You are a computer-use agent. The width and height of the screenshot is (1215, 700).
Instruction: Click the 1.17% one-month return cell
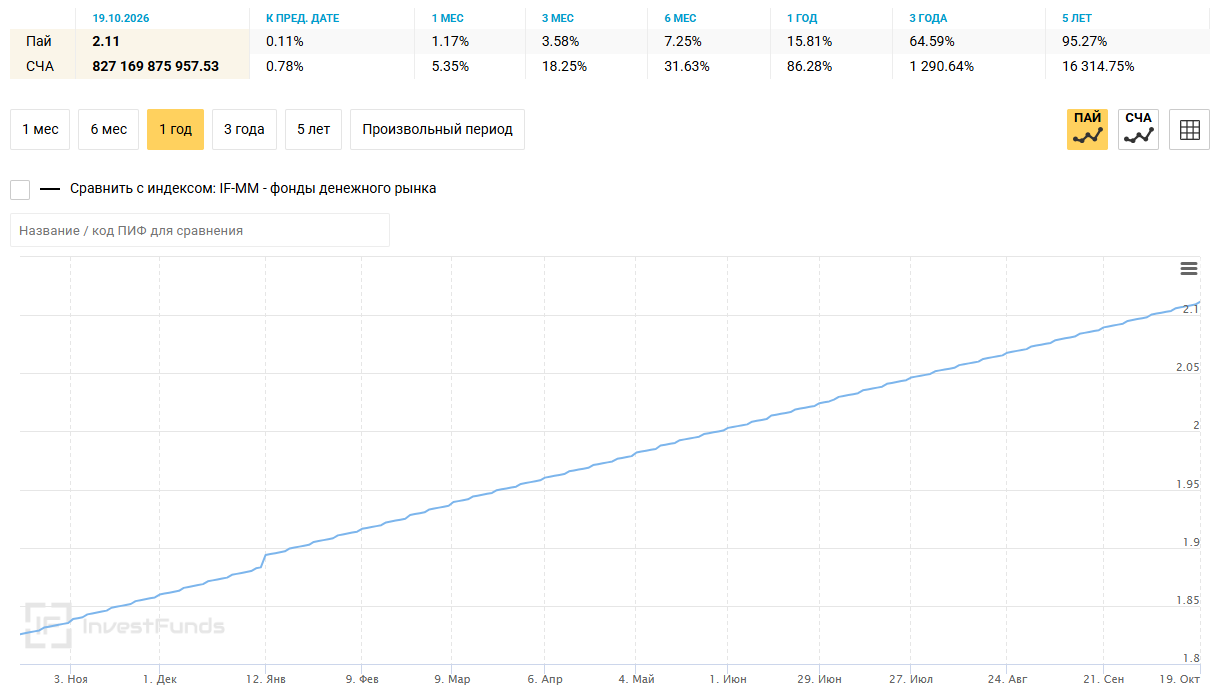[x=451, y=42]
